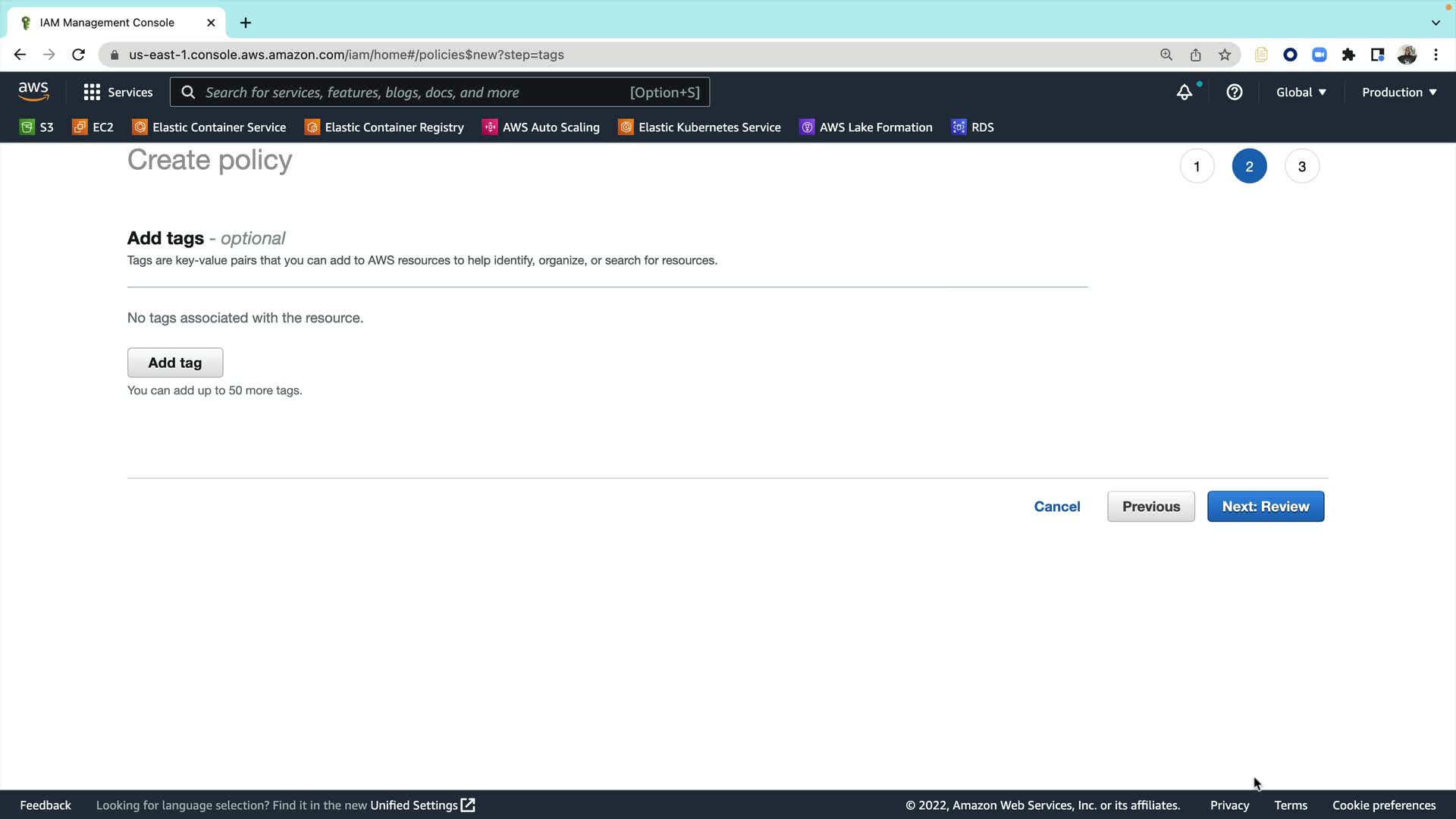This screenshot has height=819, width=1456.
Task: Open the notifications bell icon
Action: (1184, 93)
